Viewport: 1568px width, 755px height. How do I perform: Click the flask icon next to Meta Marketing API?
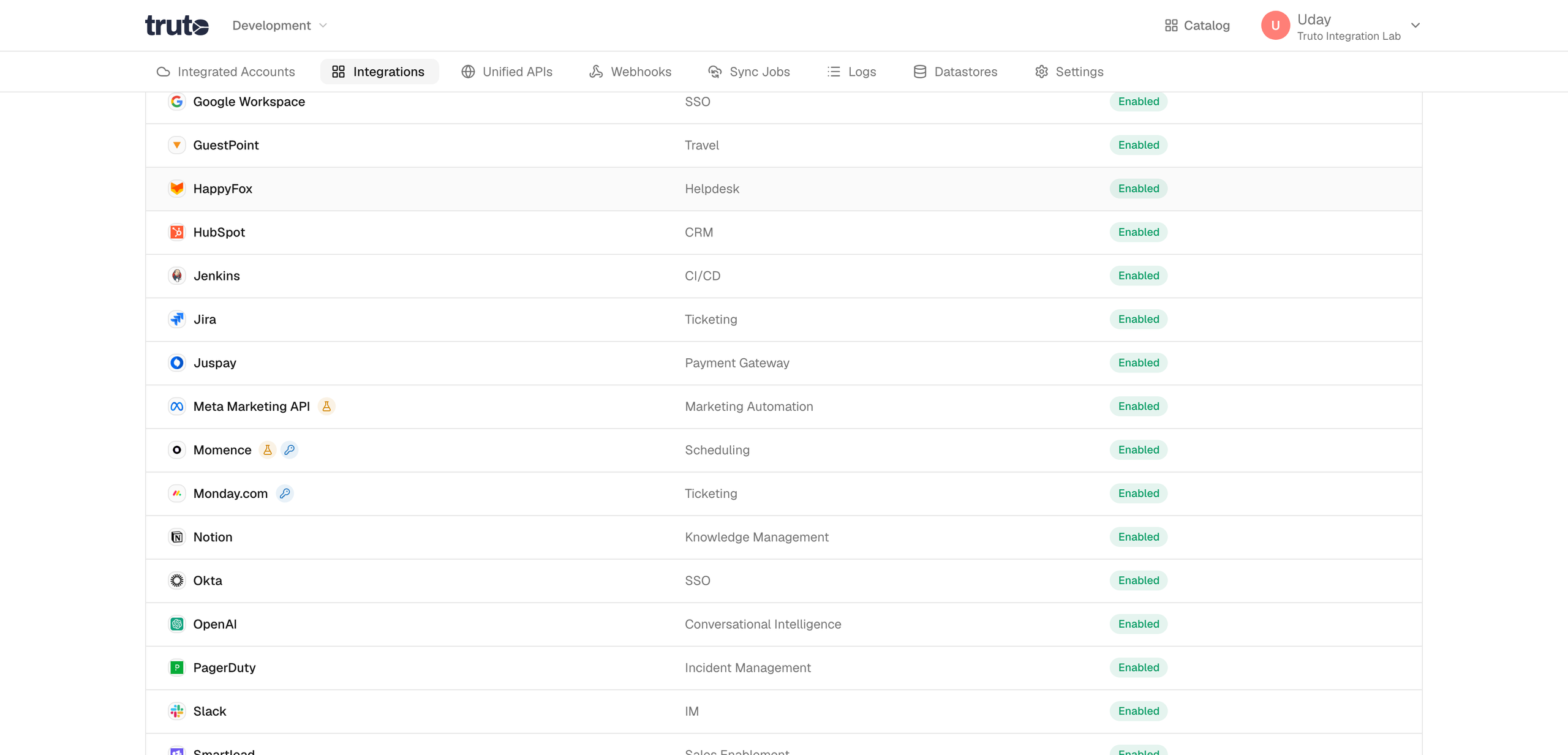coord(326,407)
